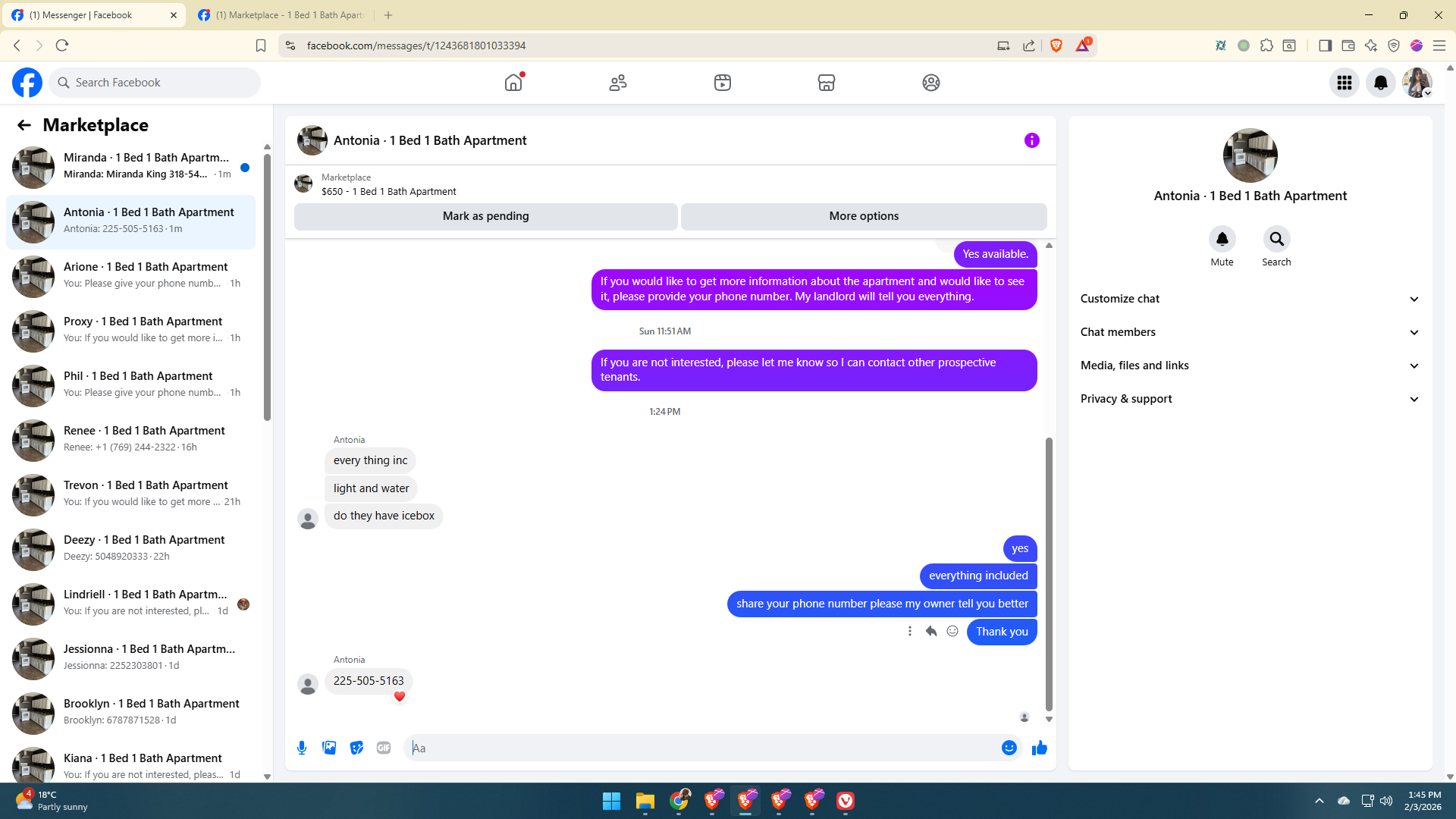Attach a photo using the image icon
The image size is (1456, 819).
(x=329, y=748)
